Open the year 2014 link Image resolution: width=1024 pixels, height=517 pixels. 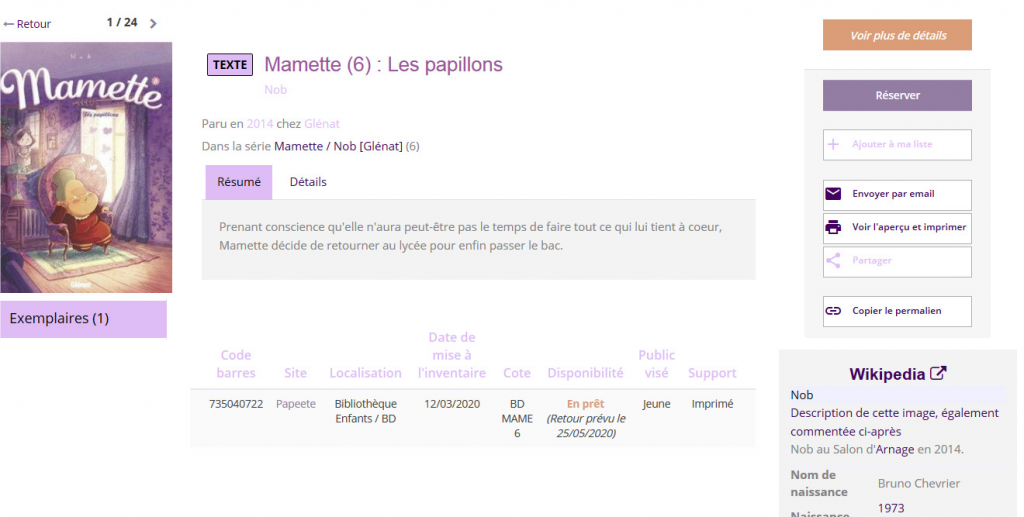(x=260, y=123)
